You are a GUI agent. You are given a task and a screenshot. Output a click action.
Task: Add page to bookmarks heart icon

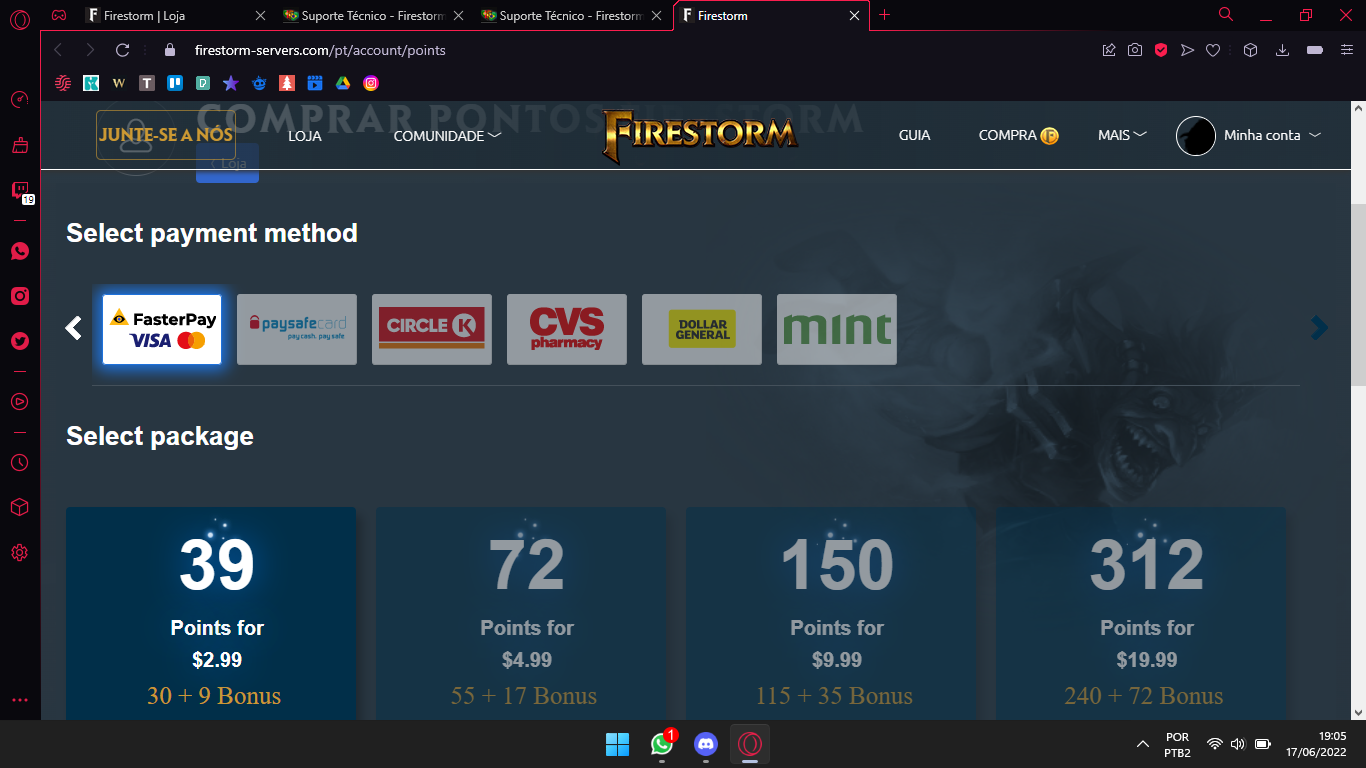click(1213, 50)
